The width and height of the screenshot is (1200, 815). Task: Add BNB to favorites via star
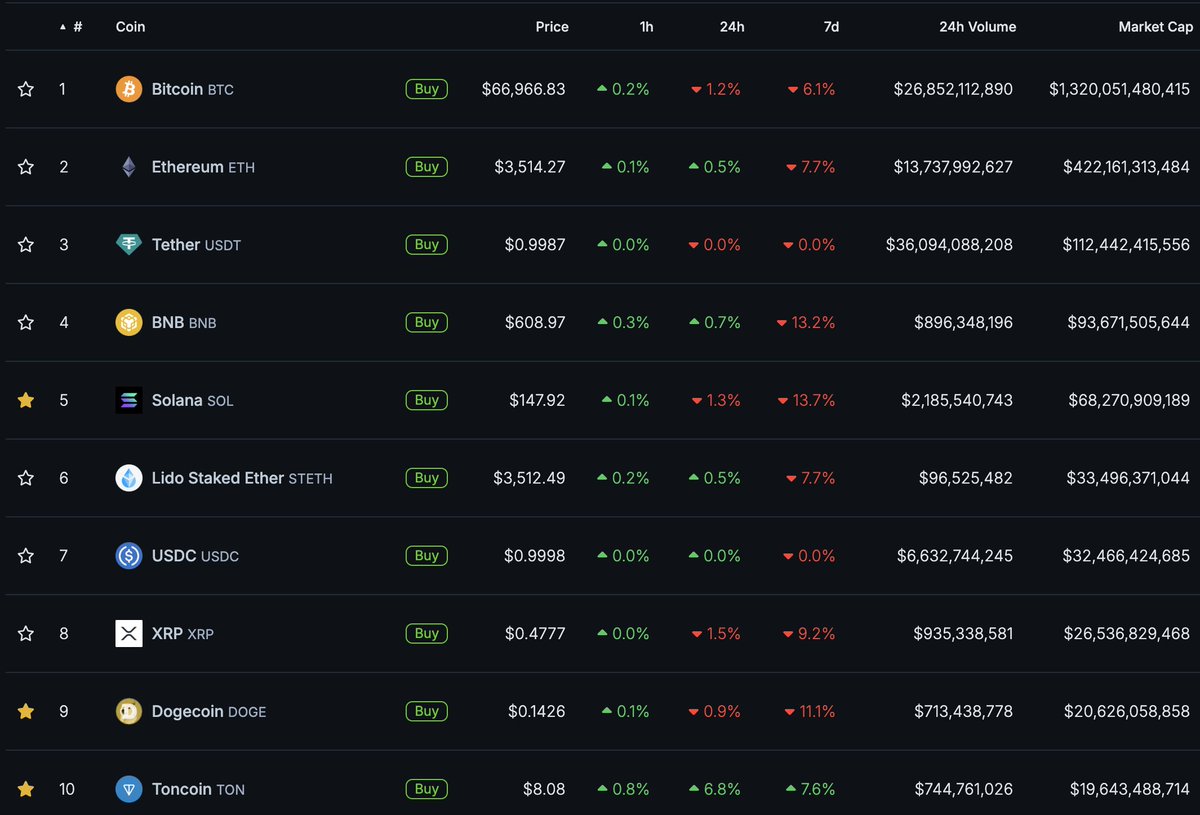click(26, 322)
